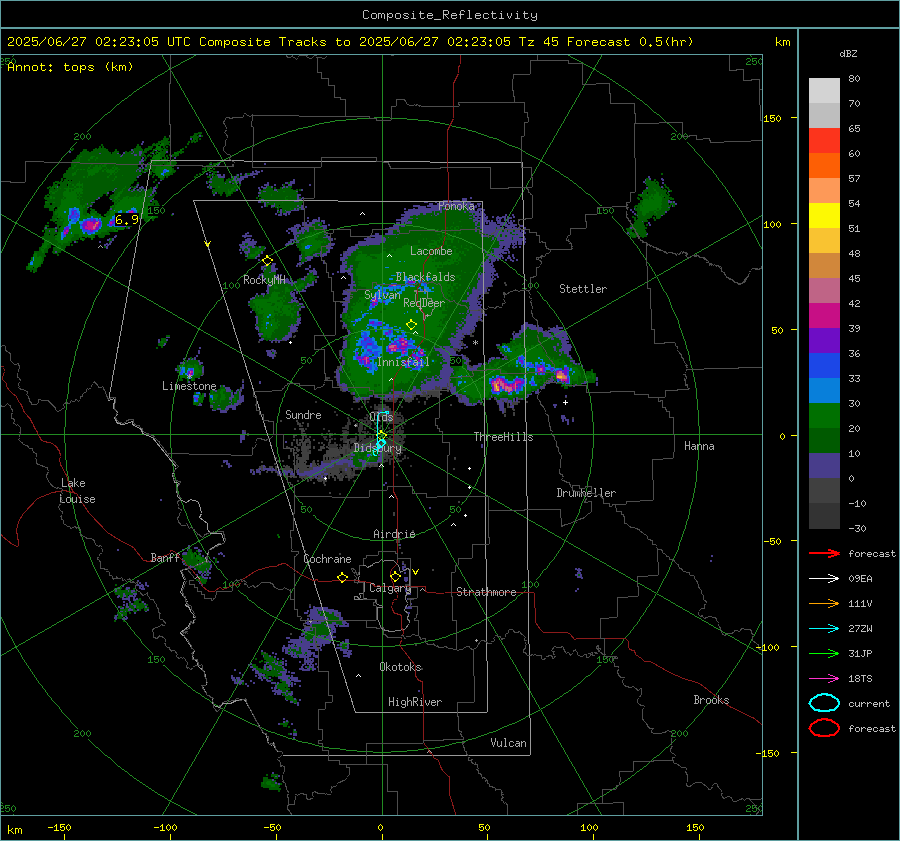Click the Hanna town label
Screen dimensions: 900x841
pos(699,446)
